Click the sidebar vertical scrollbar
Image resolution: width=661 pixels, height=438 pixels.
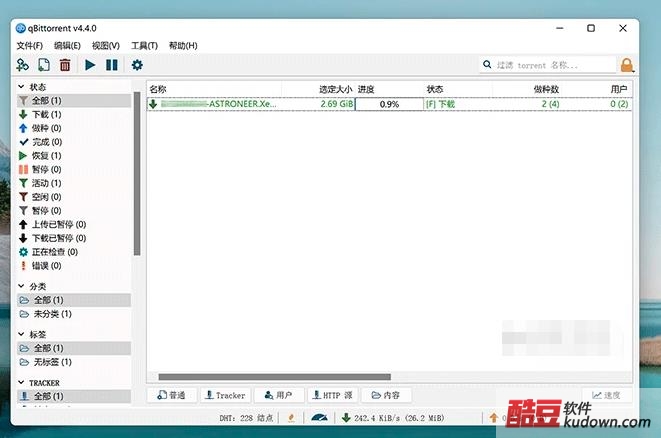tap(137, 173)
